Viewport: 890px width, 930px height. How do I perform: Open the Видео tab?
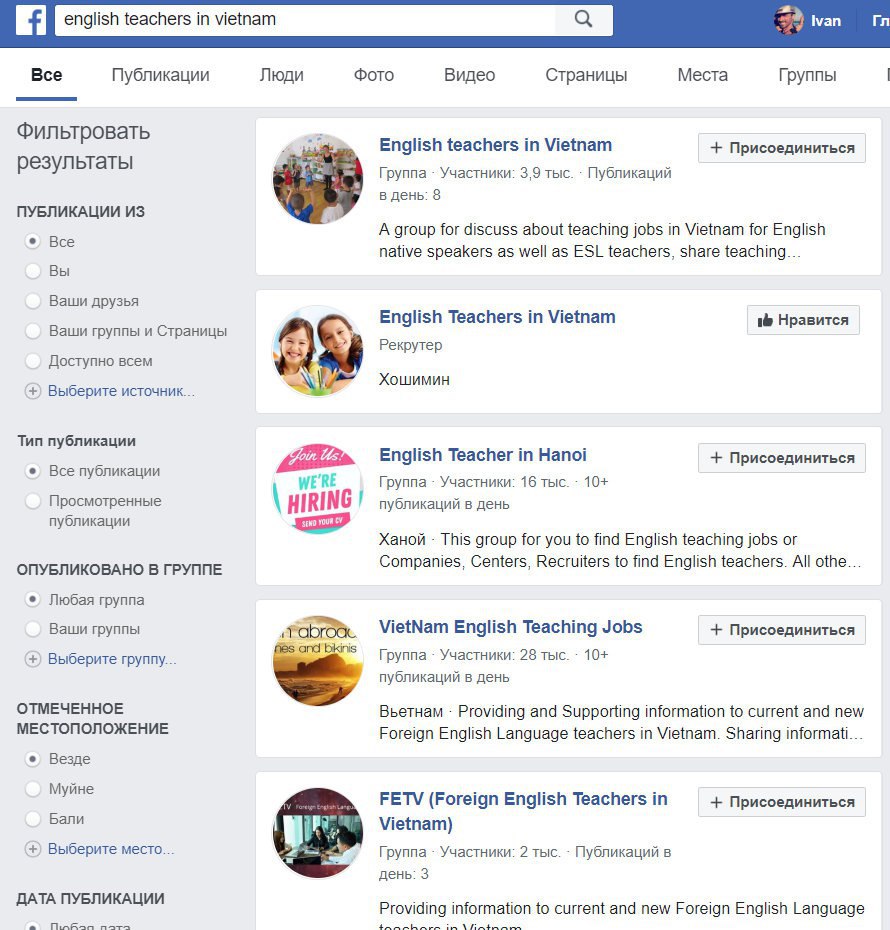(x=470, y=75)
